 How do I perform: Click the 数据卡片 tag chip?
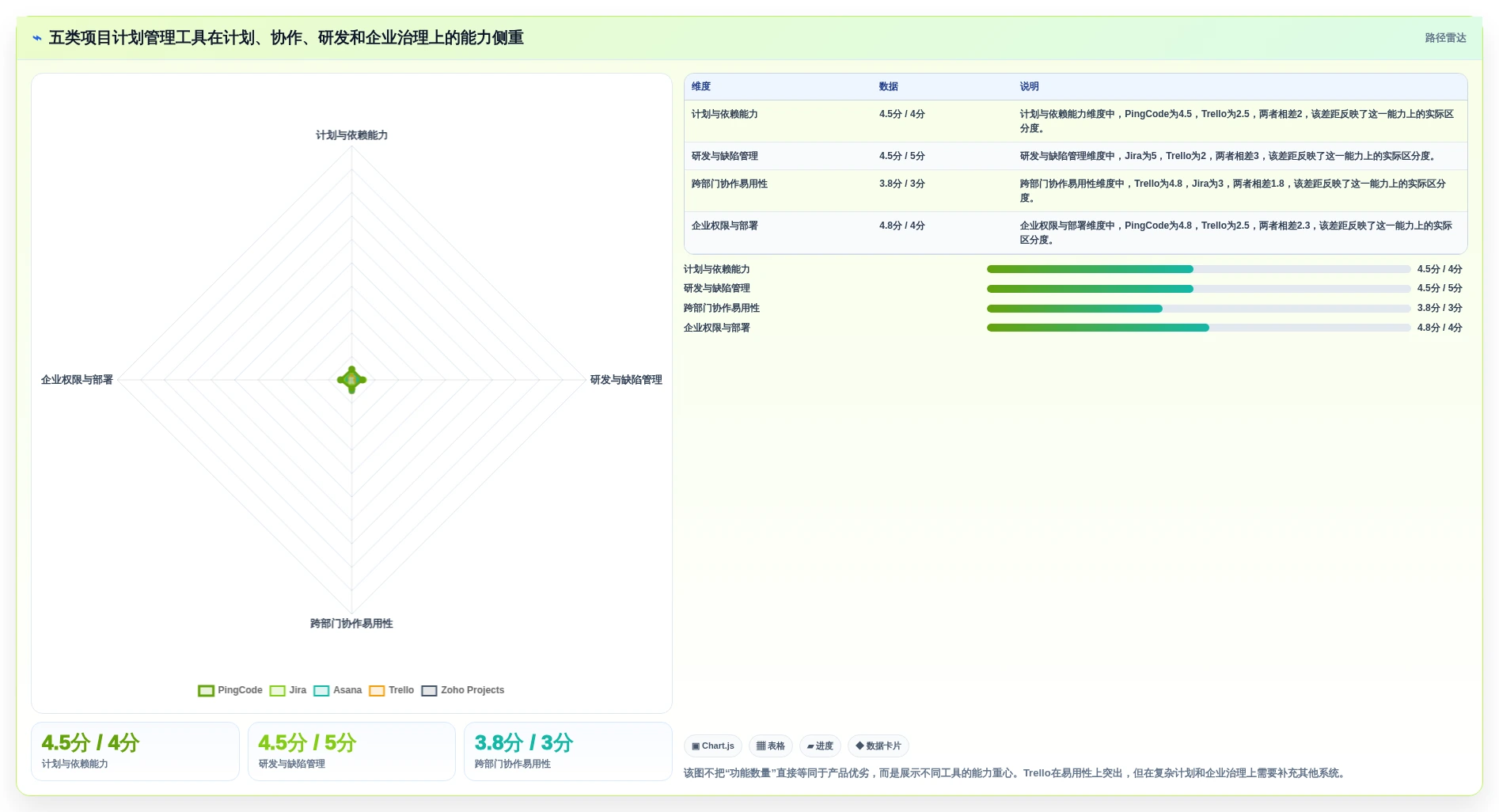[x=879, y=746]
